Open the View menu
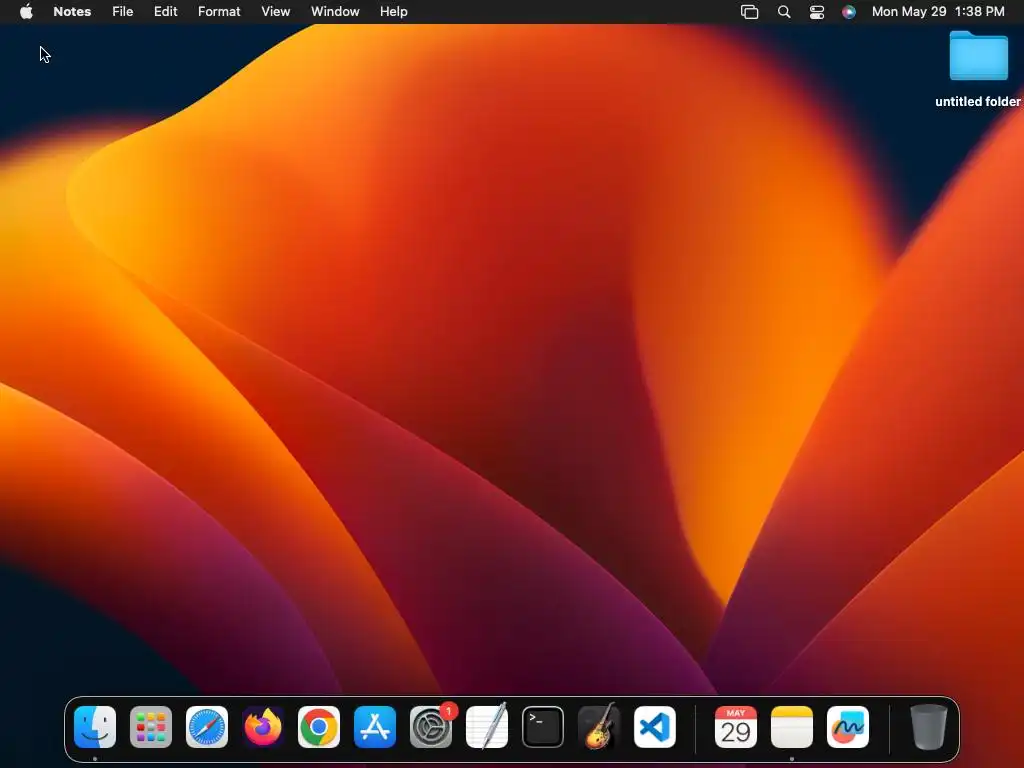 point(276,12)
